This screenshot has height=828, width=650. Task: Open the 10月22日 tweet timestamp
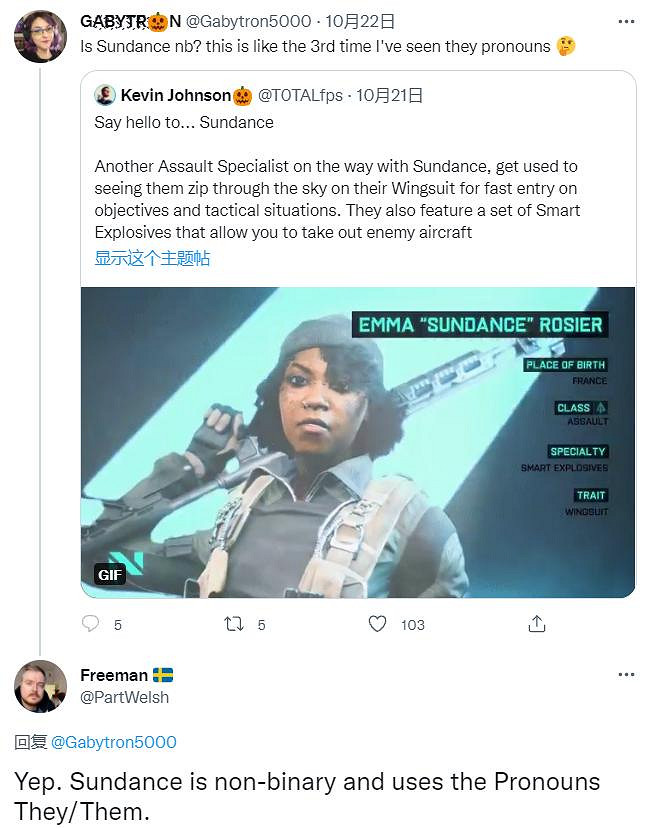tap(360, 20)
